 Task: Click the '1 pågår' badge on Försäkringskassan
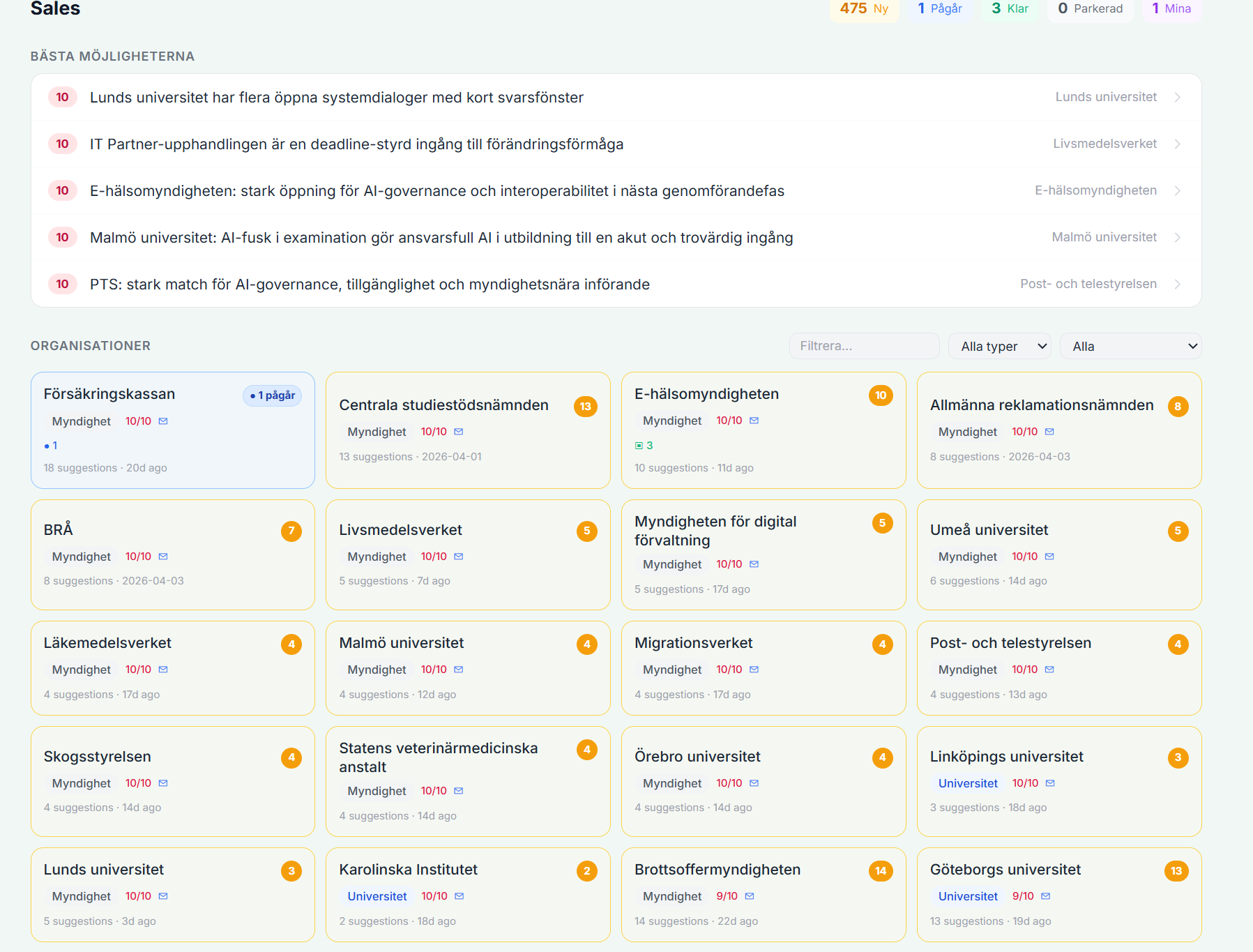pyautogui.click(x=273, y=395)
